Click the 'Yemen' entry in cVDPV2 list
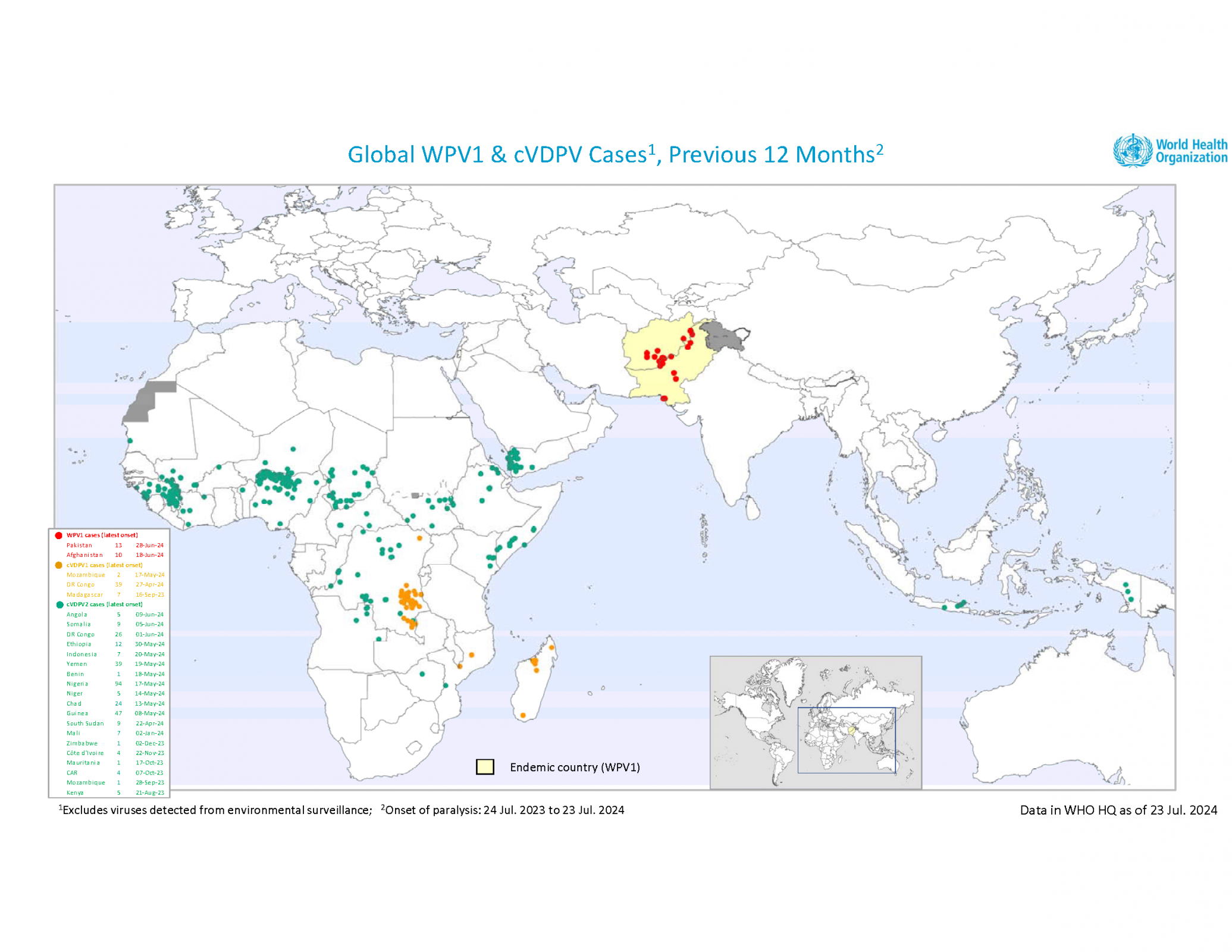 click(x=77, y=664)
